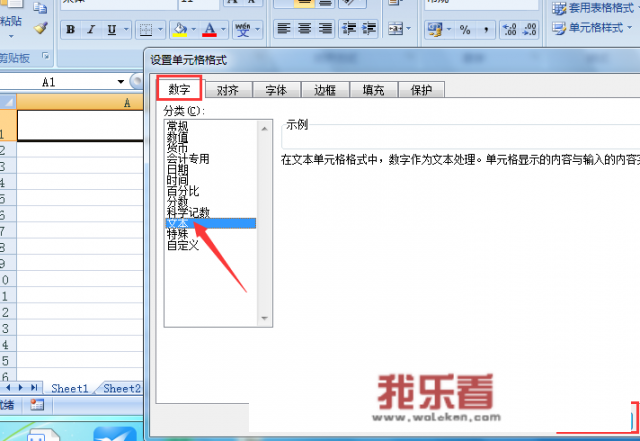This screenshot has width=640, height=441.
Task: Apply red font color
Action: (209, 29)
